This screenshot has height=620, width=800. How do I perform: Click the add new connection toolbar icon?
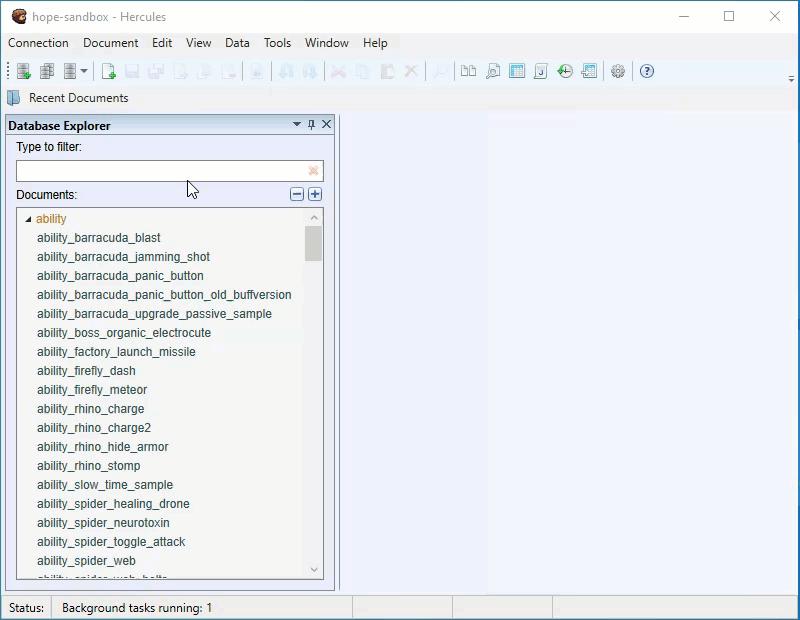coord(23,71)
